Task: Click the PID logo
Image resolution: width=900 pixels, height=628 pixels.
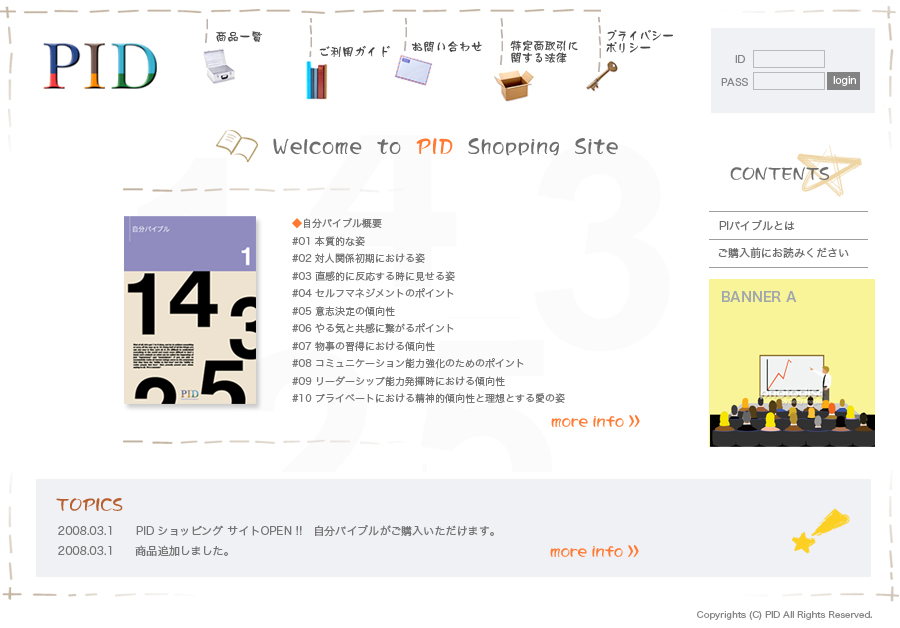Action: coord(100,66)
